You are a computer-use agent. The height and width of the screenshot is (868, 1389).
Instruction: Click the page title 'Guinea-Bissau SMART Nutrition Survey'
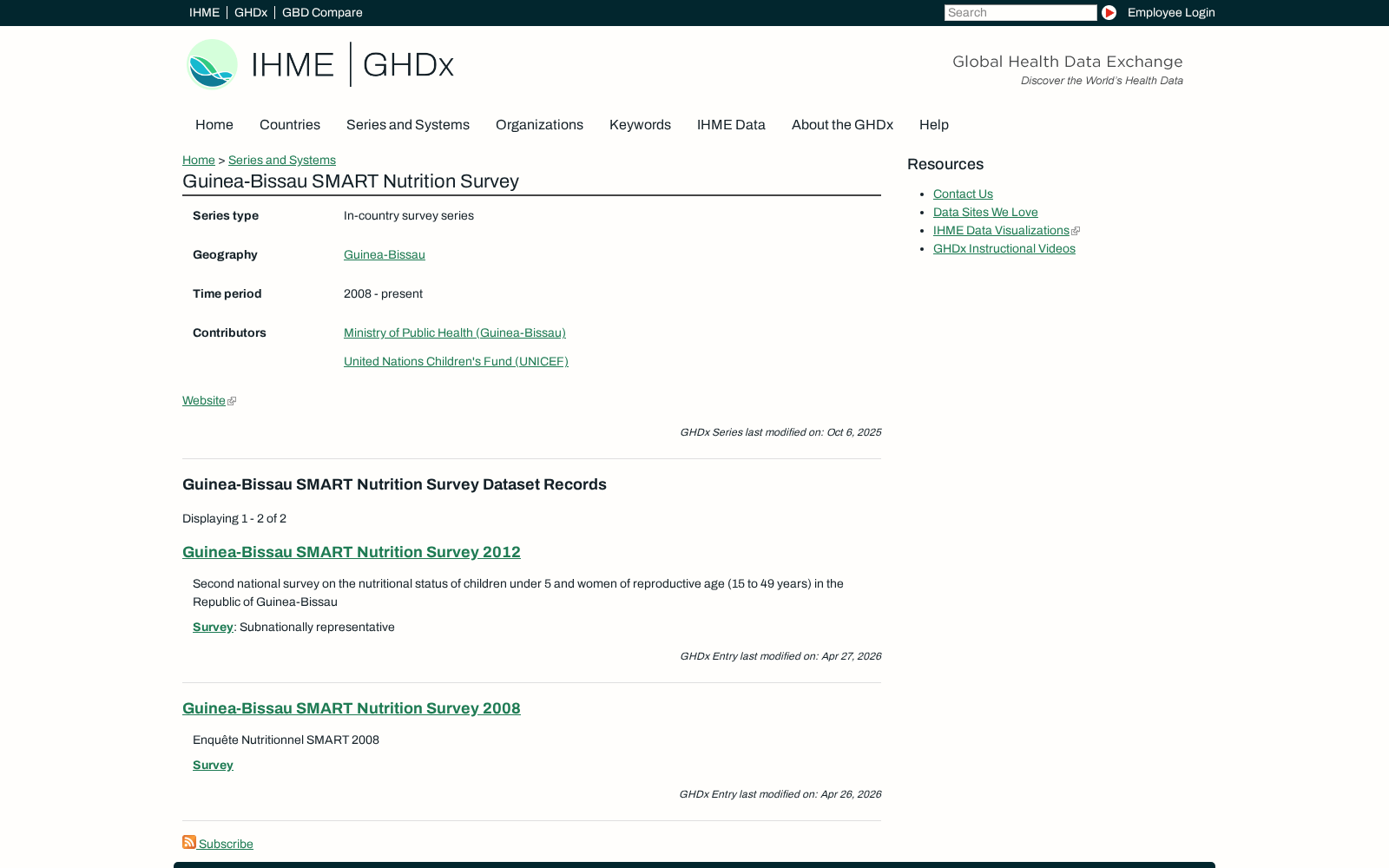tap(351, 181)
